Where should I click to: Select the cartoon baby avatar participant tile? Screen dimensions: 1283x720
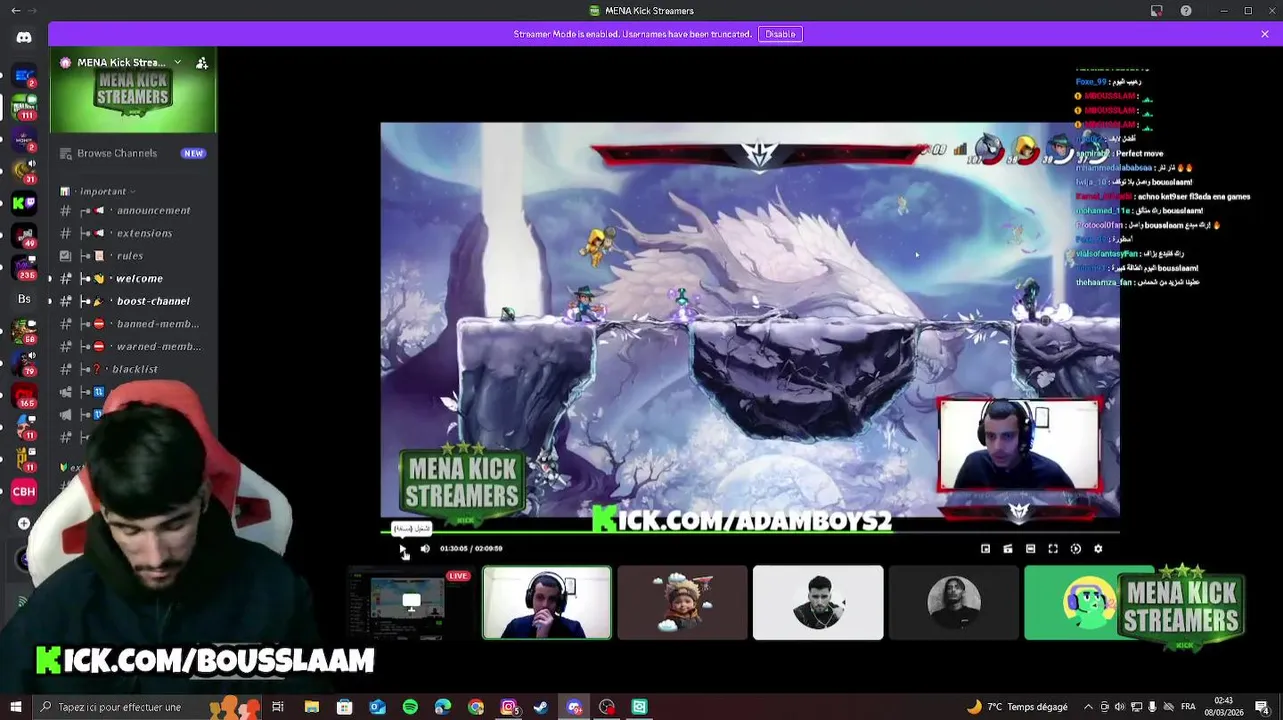(682, 602)
